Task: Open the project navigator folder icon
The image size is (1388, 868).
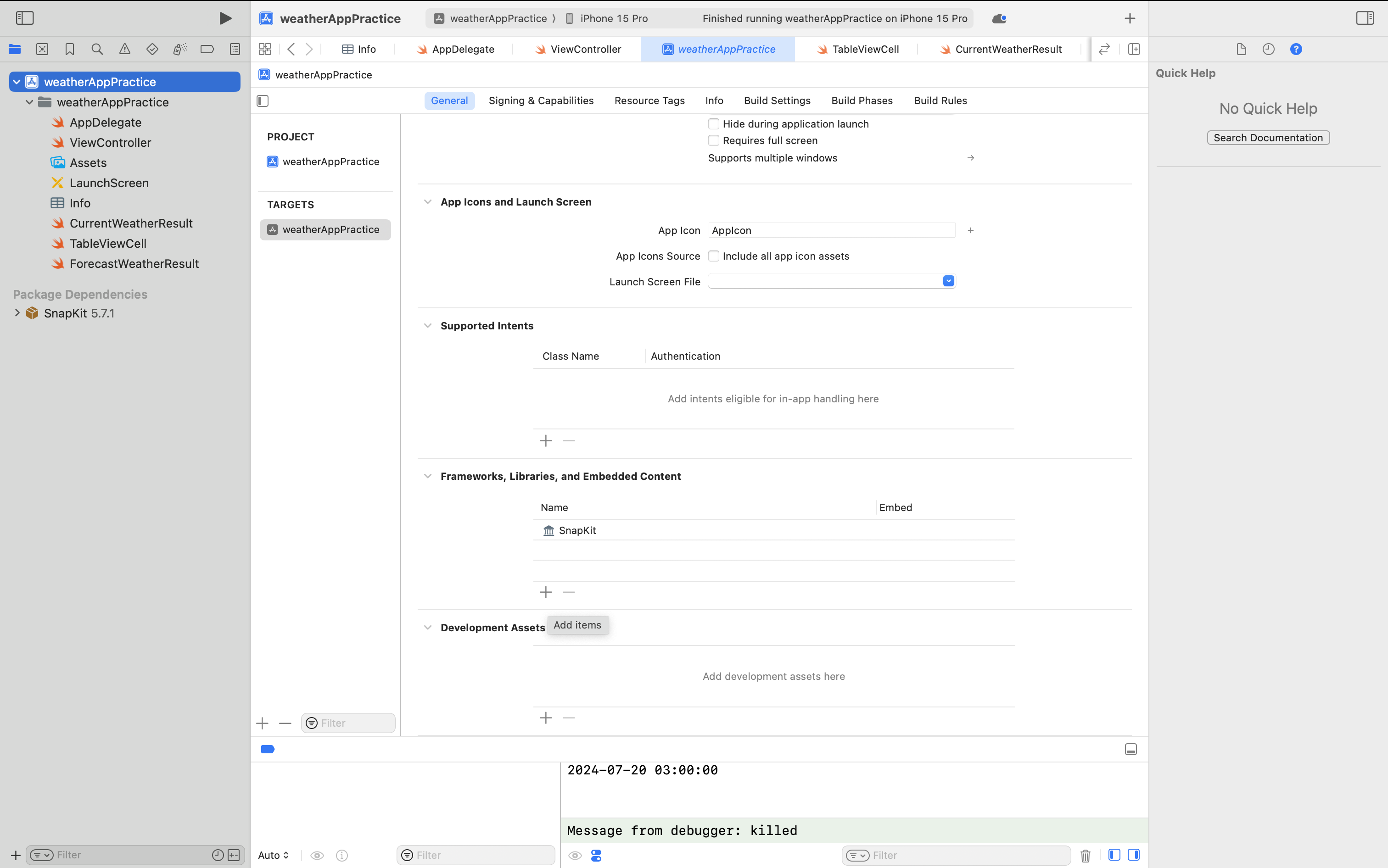Action: pyautogui.click(x=15, y=50)
